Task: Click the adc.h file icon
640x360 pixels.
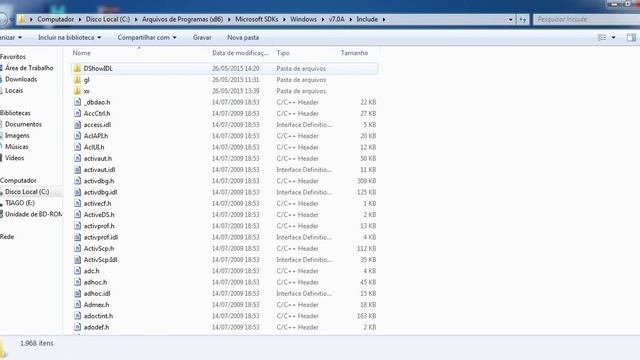Action: tap(77, 271)
